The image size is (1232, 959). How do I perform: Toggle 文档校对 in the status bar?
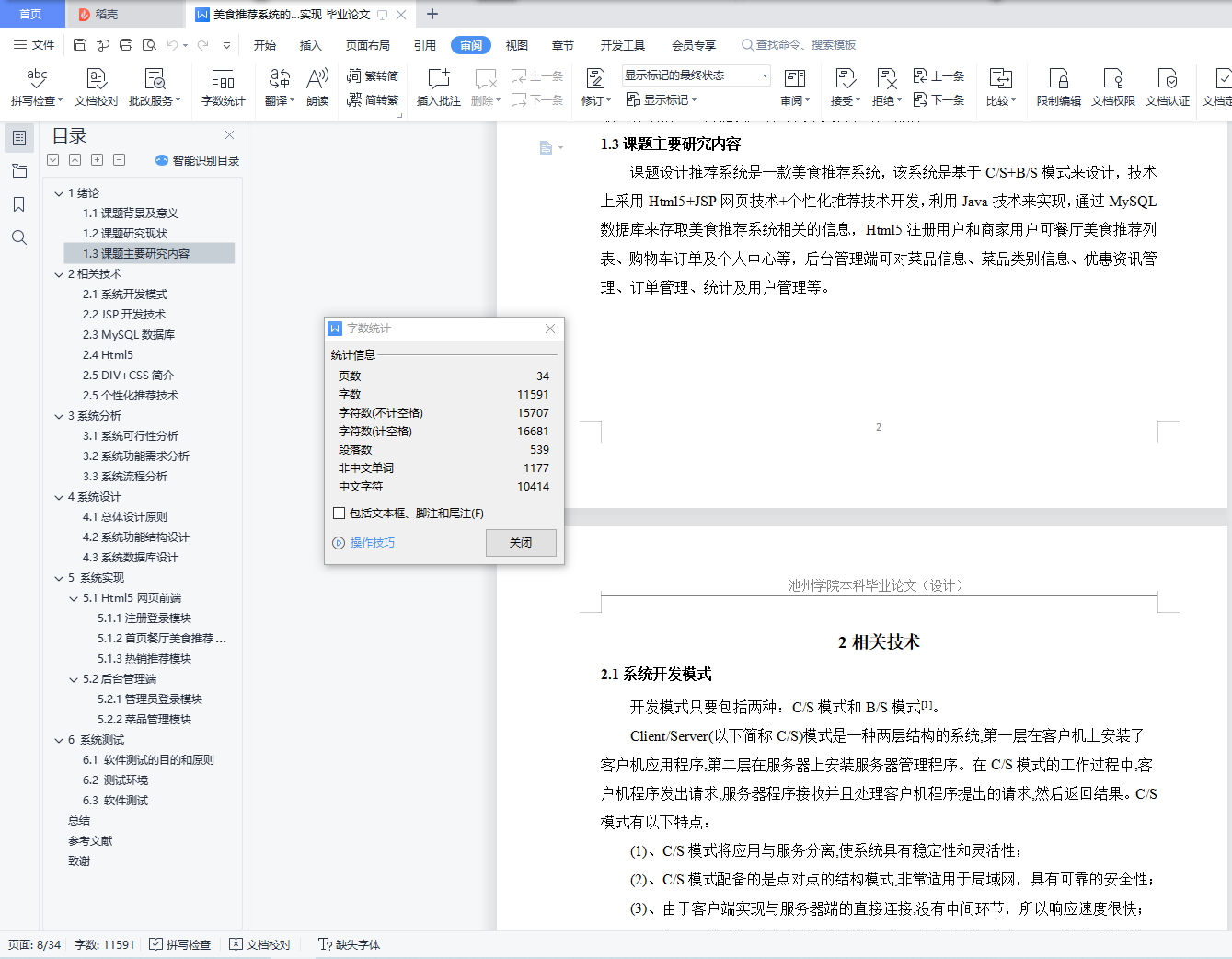coord(260,944)
